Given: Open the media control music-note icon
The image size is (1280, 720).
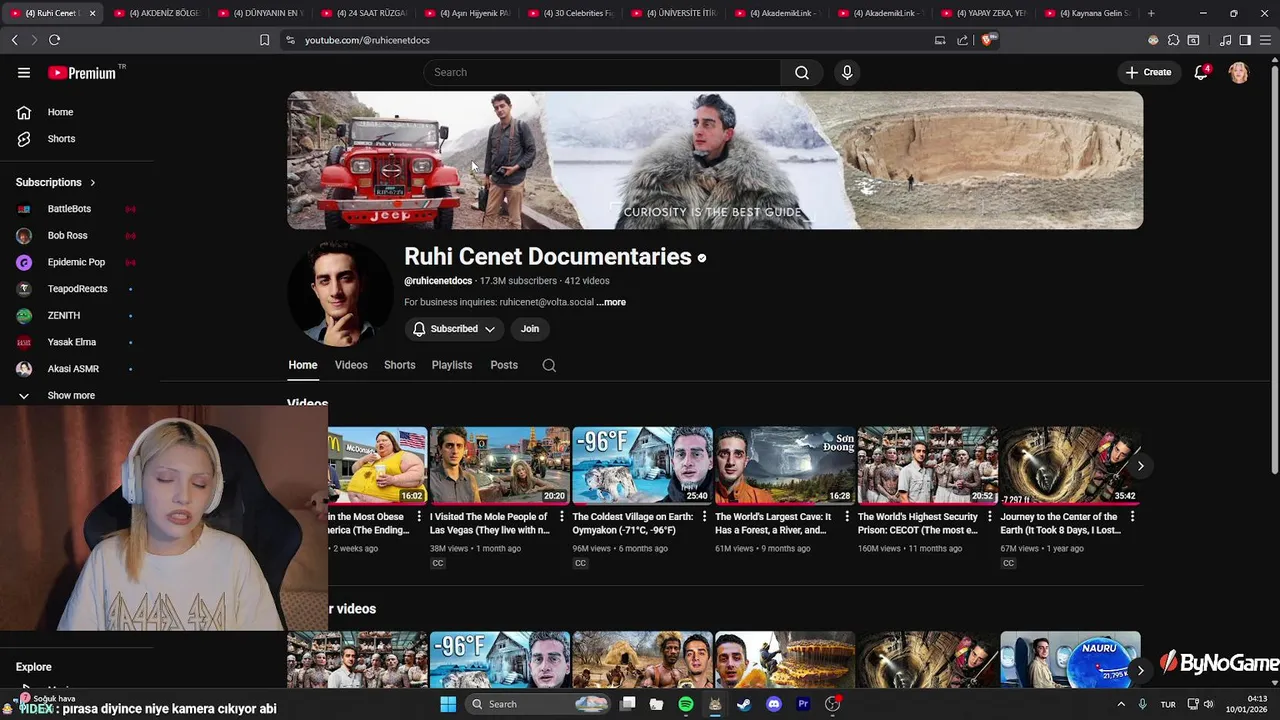Looking at the screenshot, I should point(1226,40).
